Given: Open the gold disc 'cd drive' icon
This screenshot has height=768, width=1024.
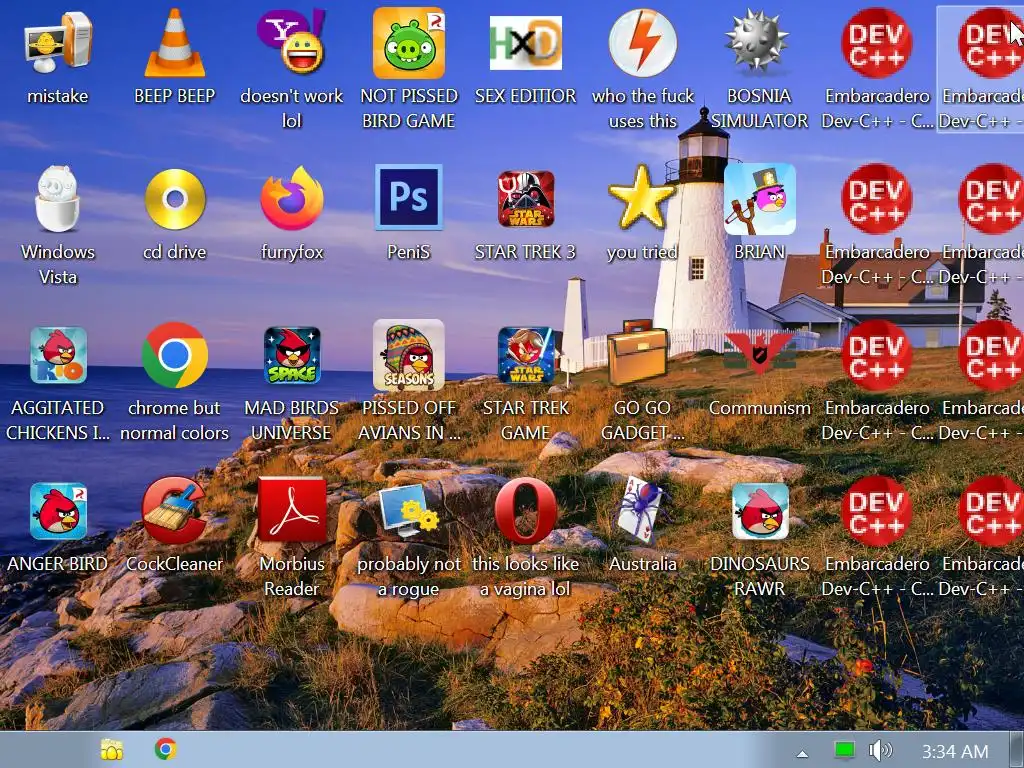Looking at the screenshot, I should click(x=174, y=199).
